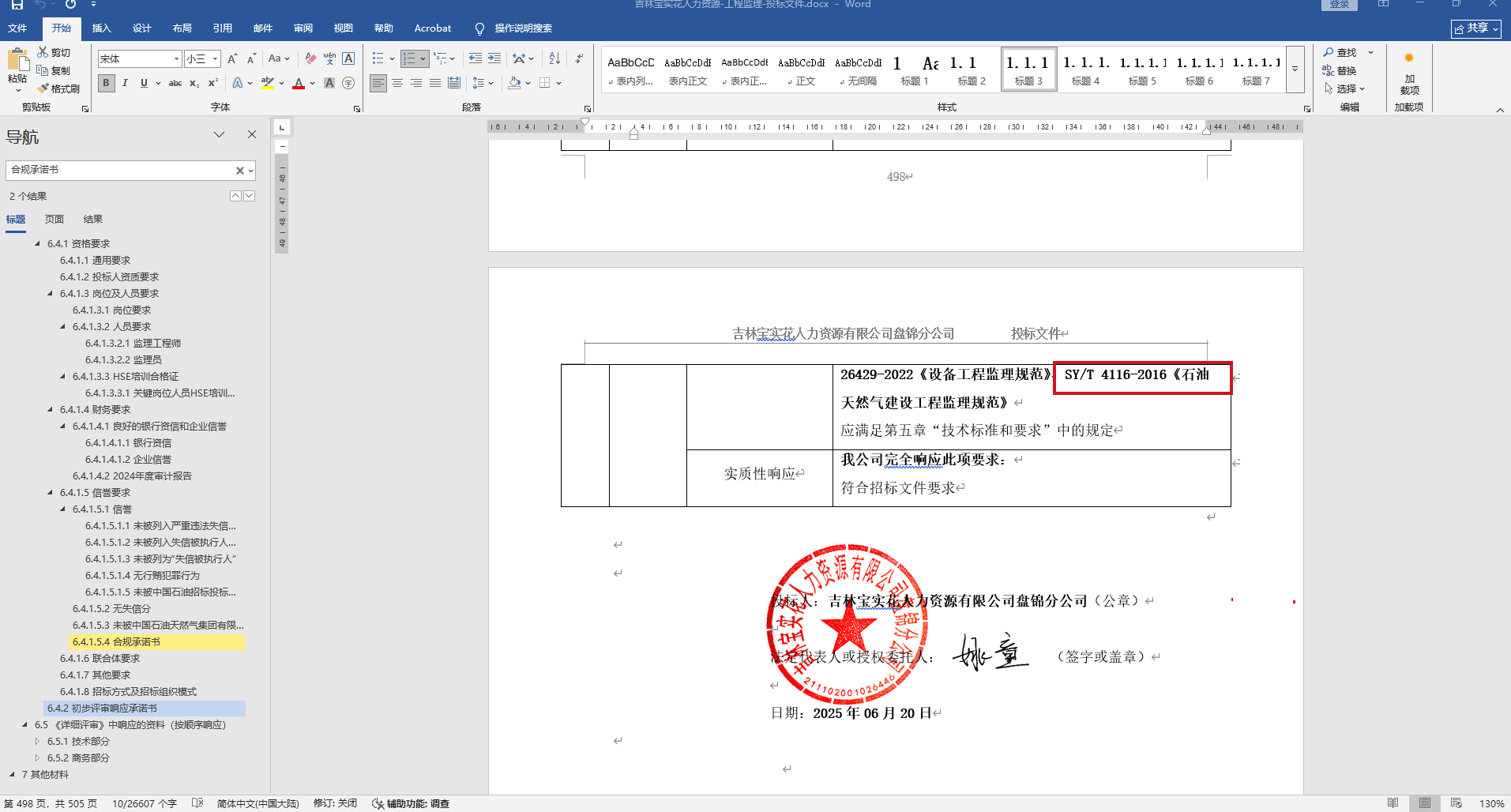Click the Cut (剪切) scissors button
The image size is (1511, 812).
click(x=54, y=52)
